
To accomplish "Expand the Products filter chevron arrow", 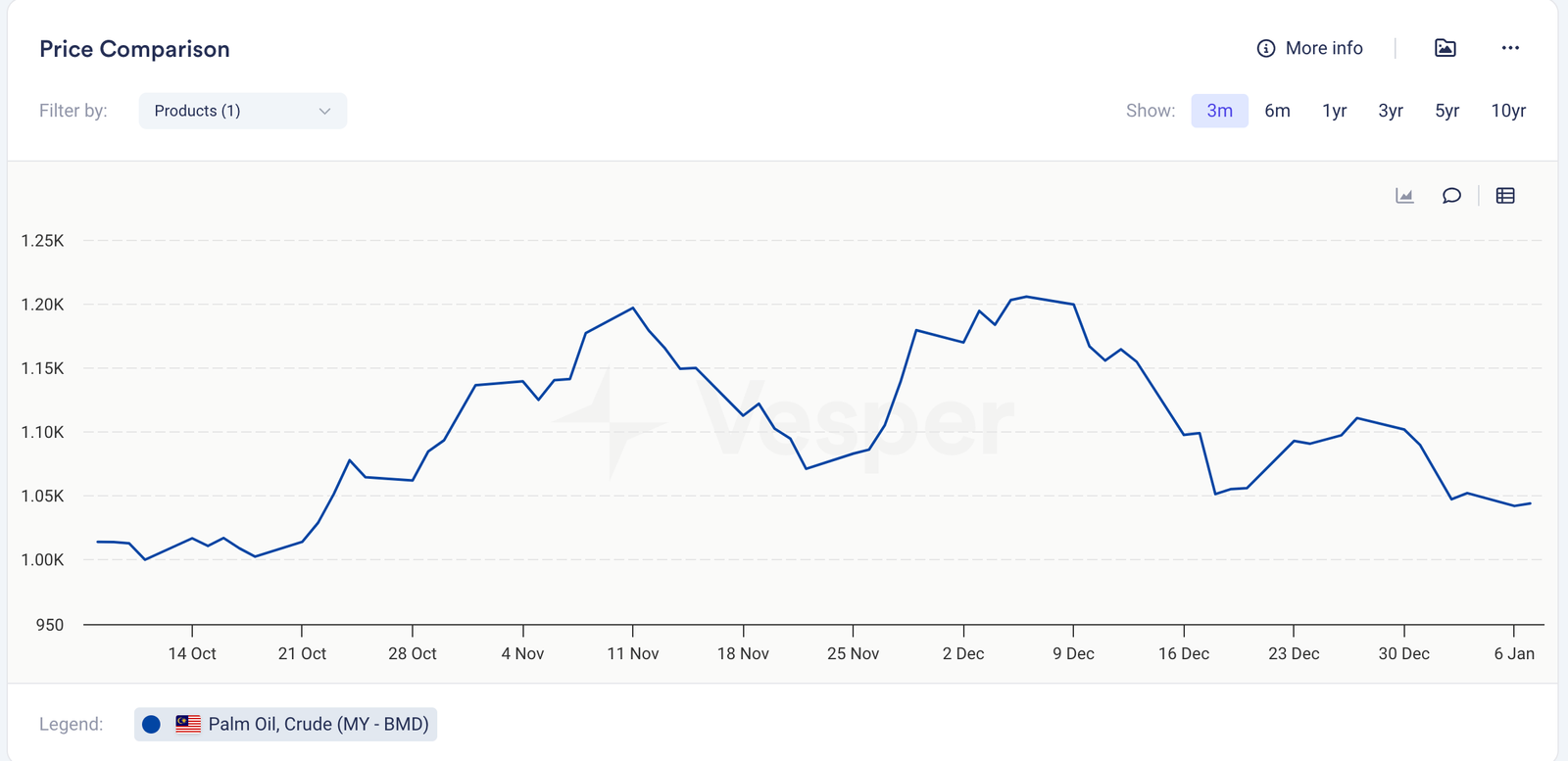I will [x=324, y=111].
